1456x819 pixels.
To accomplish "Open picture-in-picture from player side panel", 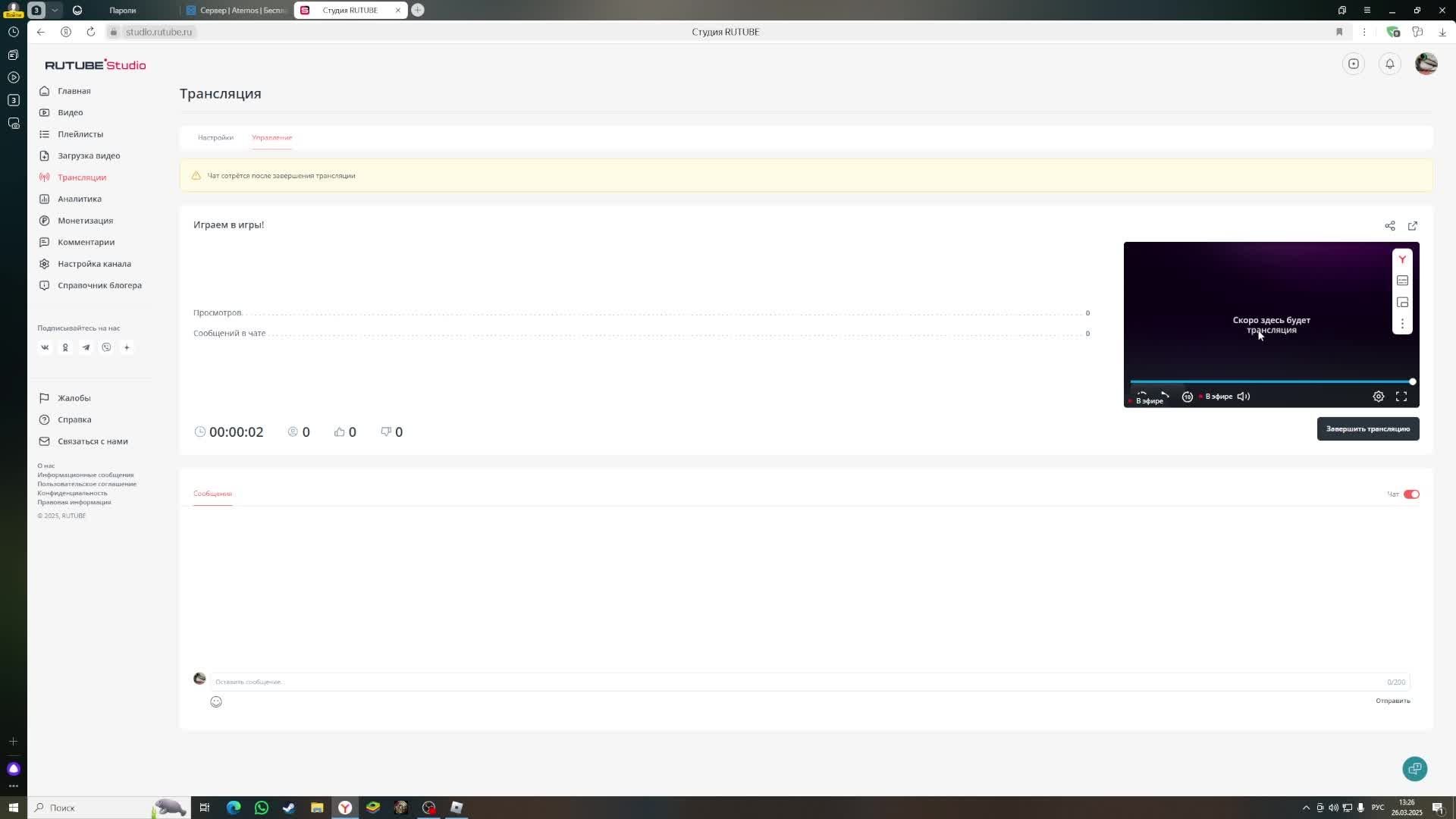I will tap(1402, 303).
